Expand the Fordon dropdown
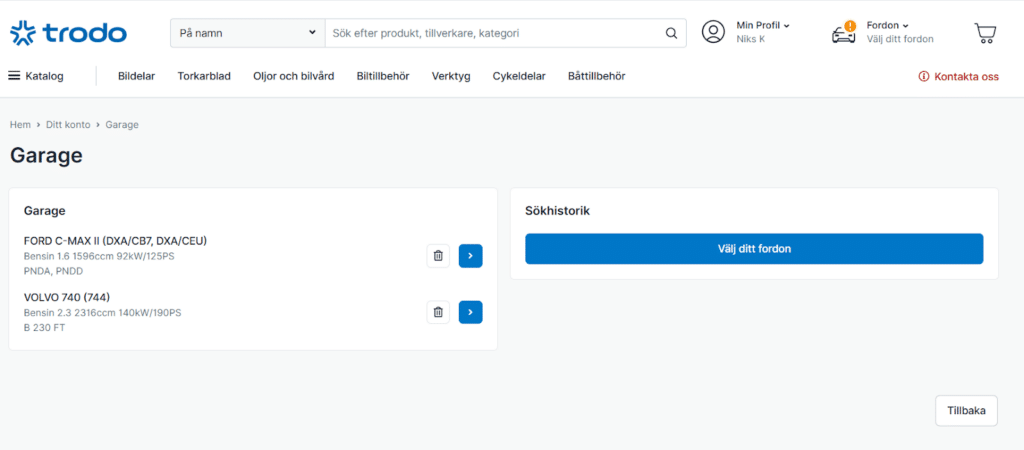 [x=887, y=25]
